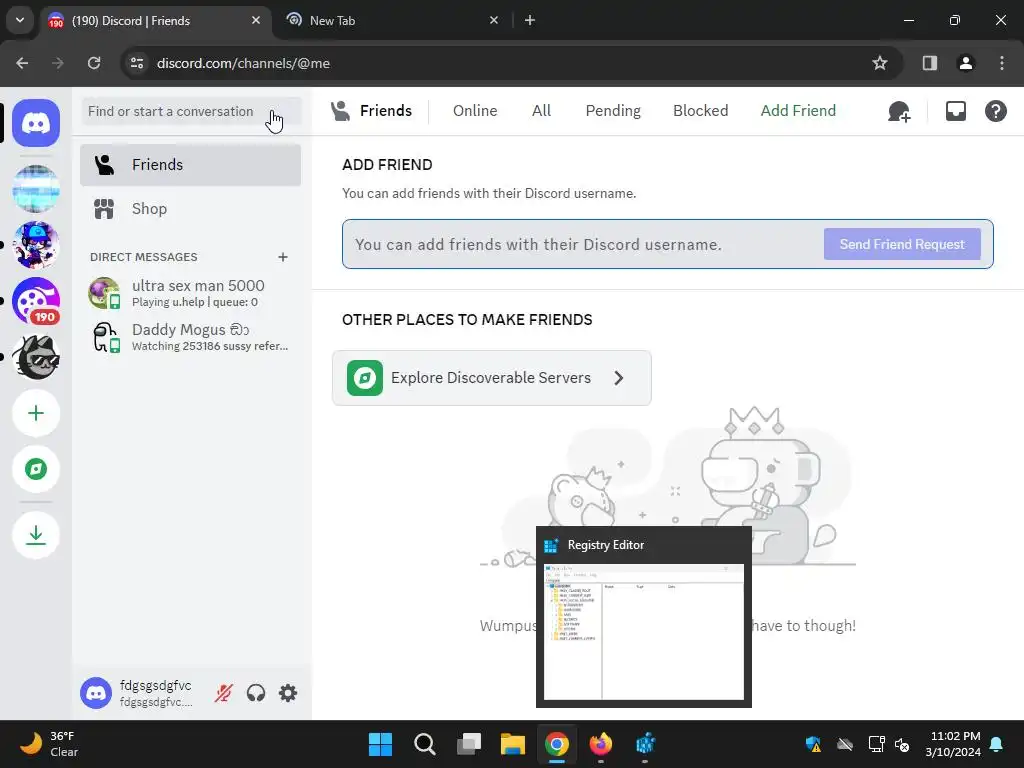
Task: Open the tab search dropdown arrow
Action: (20, 20)
